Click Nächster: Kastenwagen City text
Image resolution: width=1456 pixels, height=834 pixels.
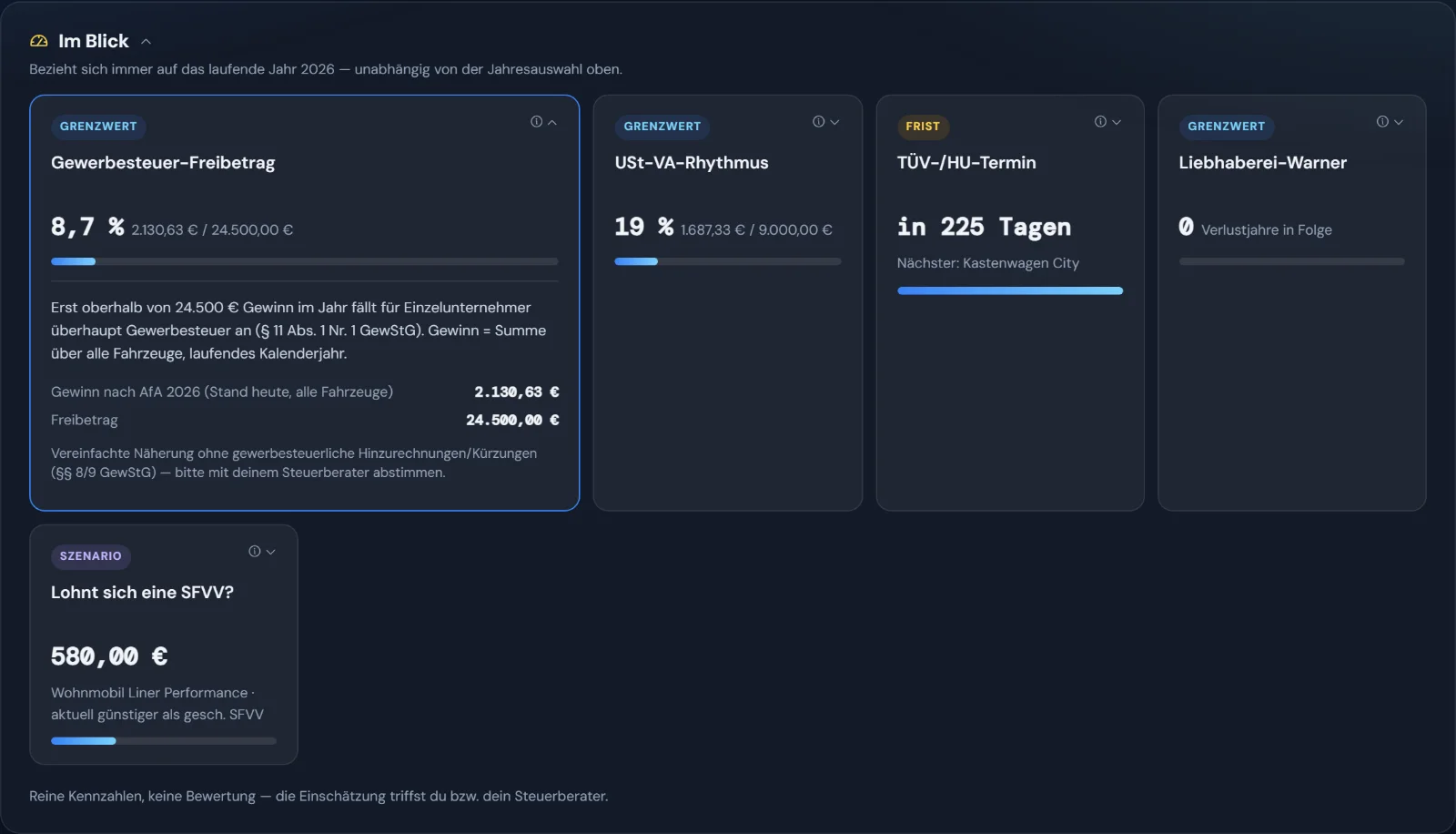(x=988, y=263)
